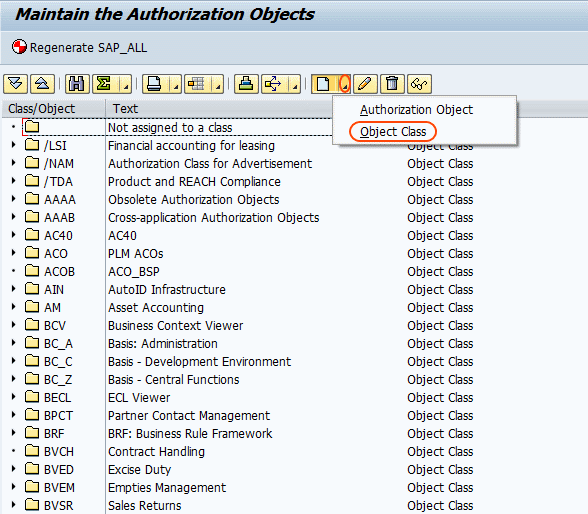This screenshot has height=514, width=588.
Task: Click the Collapse all nodes toolbar icon
Action: click(42, 83)
